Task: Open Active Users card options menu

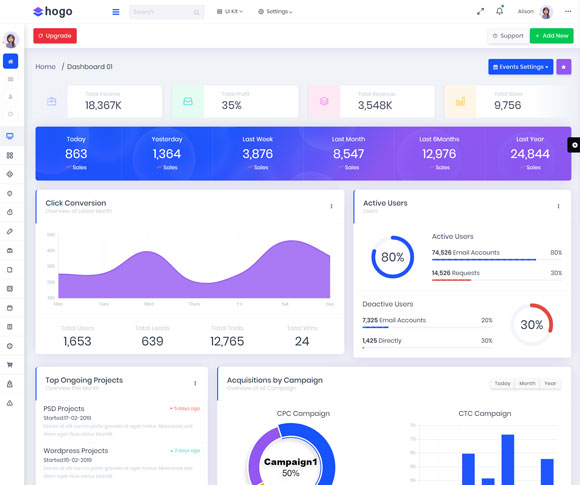Action: 558,206
